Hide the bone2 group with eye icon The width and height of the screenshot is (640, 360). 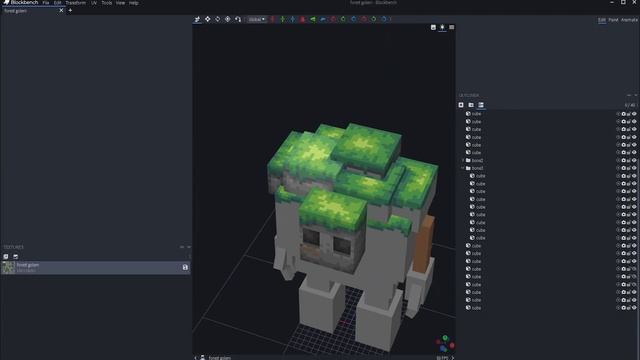pos(634,160)
